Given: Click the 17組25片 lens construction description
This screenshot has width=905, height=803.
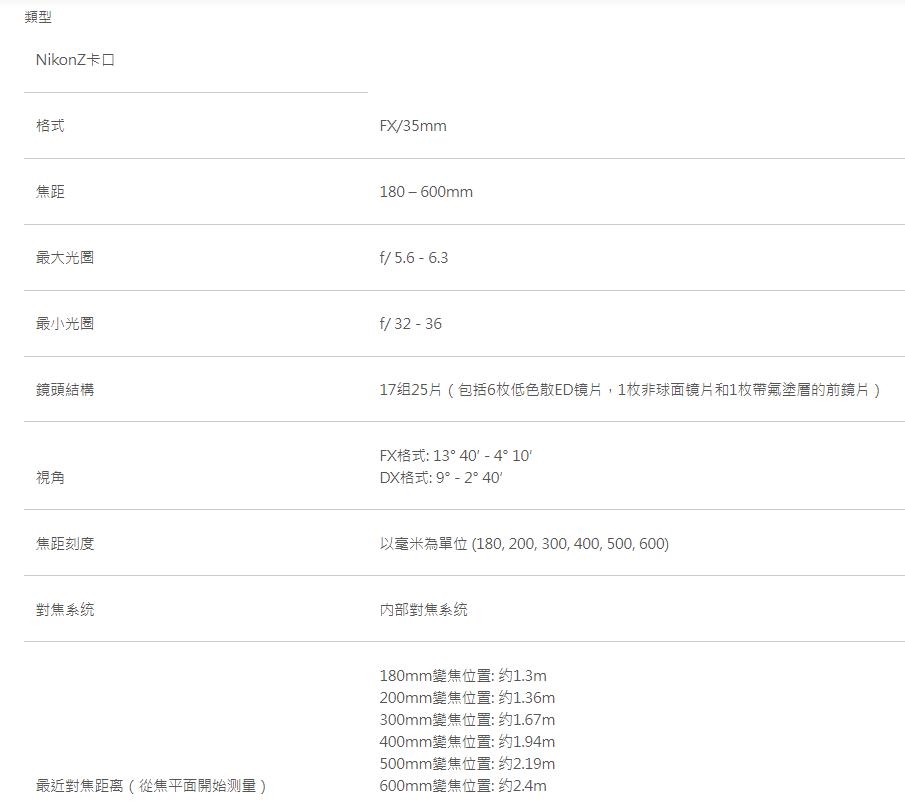Looking at the screenshot, I should coord(630,390).
